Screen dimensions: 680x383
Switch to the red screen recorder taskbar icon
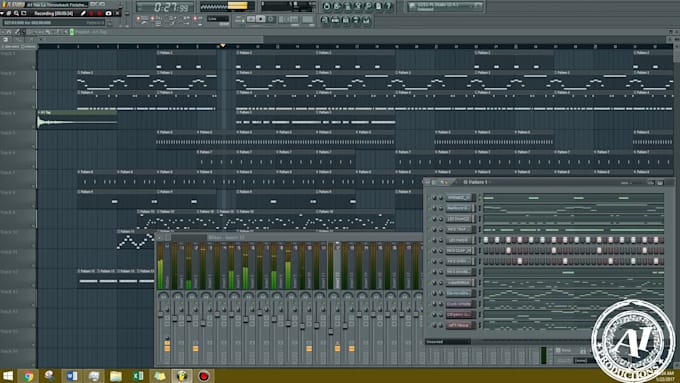[x=203, y=376]
